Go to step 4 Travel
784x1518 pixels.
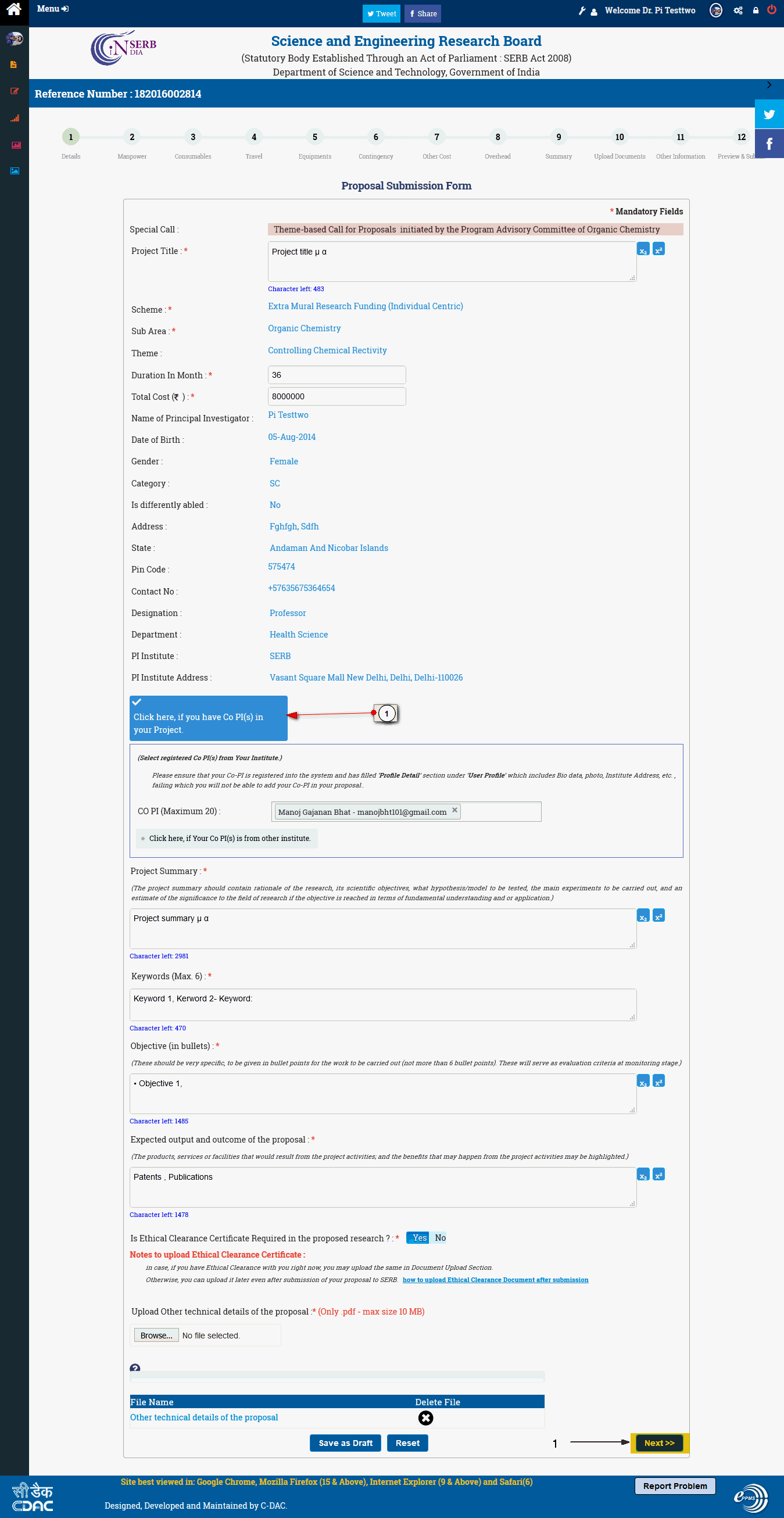pyautogui.click(x=254, y=137)
